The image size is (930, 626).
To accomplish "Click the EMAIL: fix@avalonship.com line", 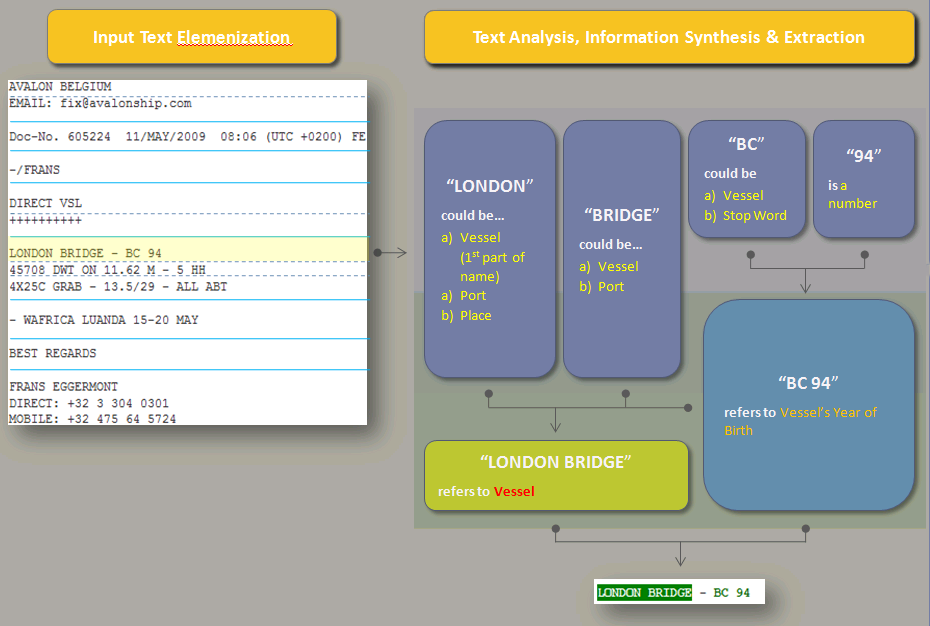I will tap(100, 103).
